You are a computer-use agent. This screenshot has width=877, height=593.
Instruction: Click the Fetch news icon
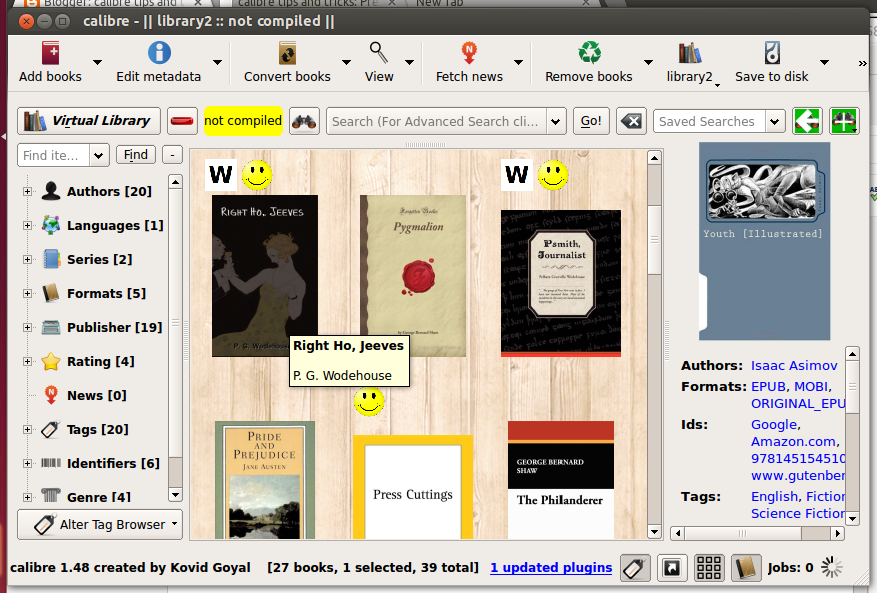(x=469, y=54)
